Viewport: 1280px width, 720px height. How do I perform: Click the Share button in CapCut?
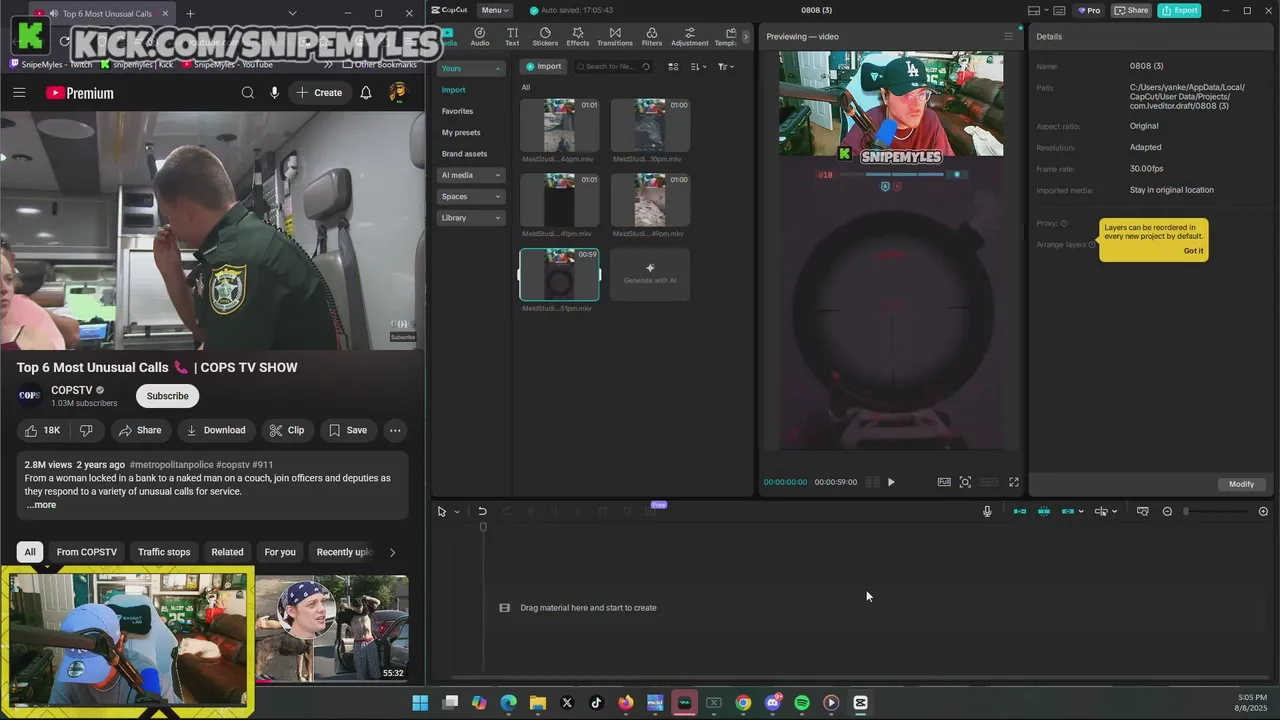[x=1131, y=10]
